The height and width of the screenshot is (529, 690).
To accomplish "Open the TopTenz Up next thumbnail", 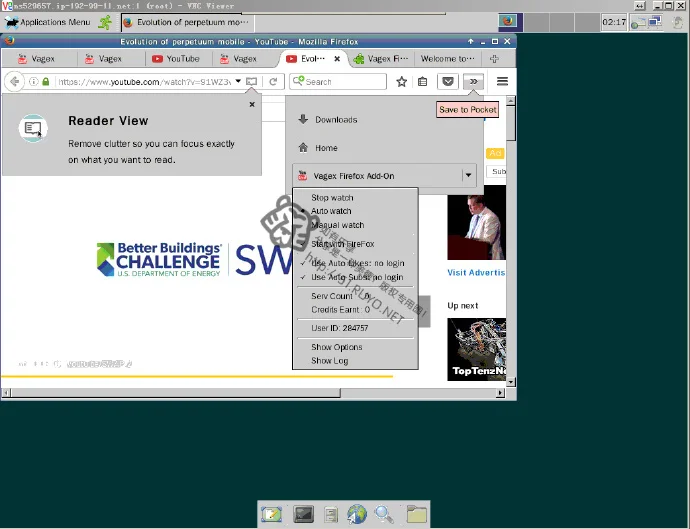I will (477, 349).
